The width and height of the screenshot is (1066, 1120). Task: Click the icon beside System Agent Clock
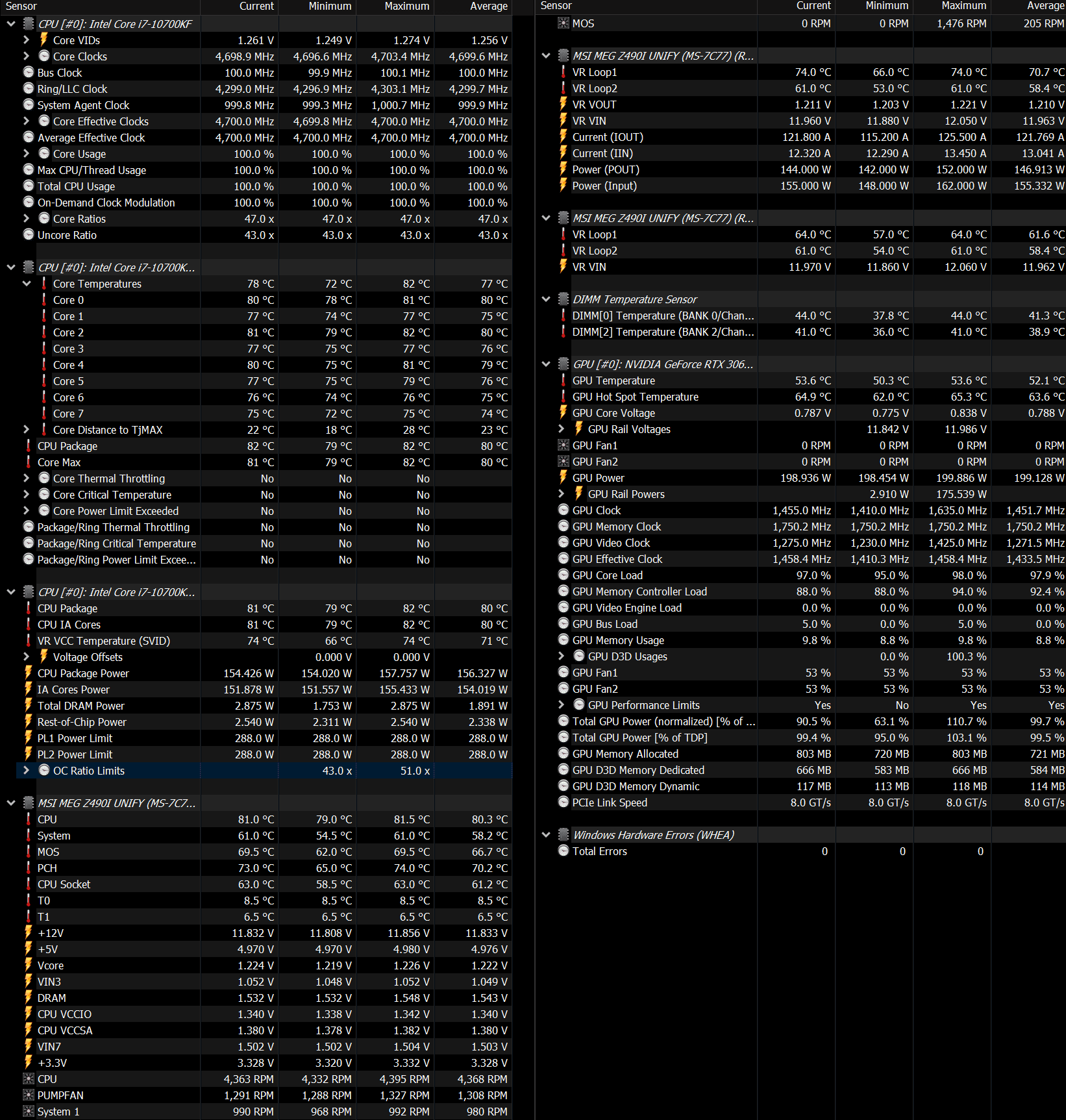[29, 105]
